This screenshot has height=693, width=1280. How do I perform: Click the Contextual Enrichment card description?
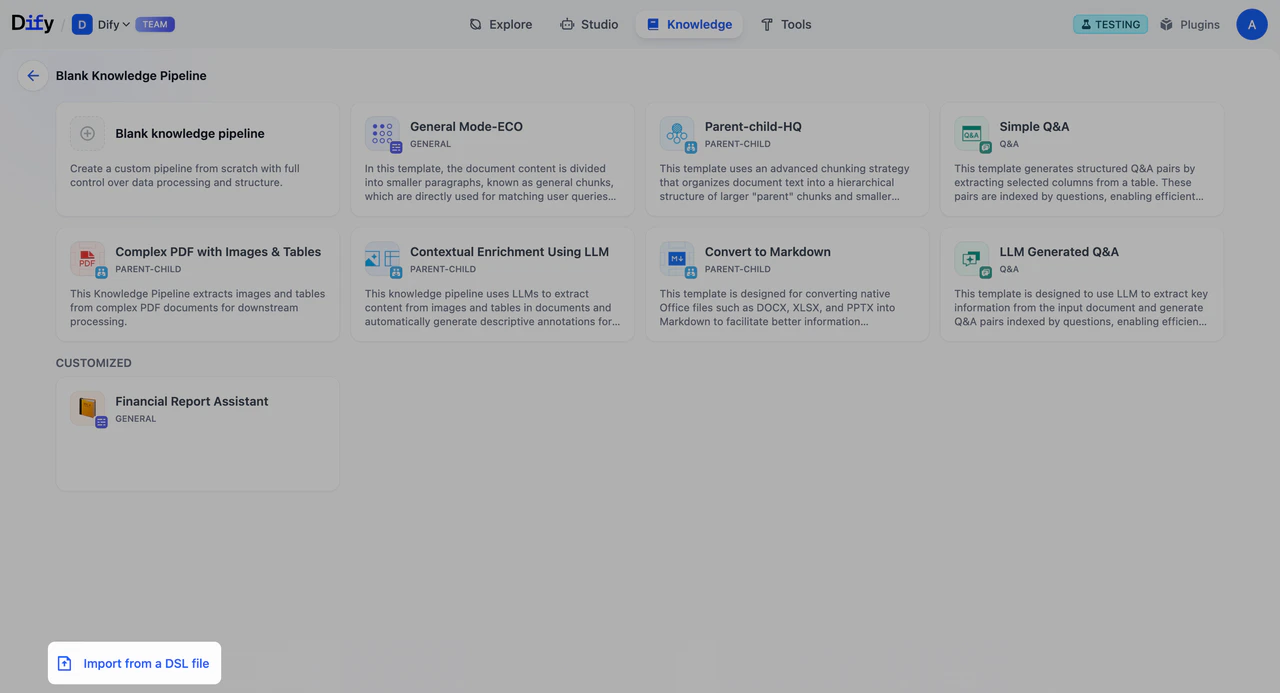click(x=492, y=308)
